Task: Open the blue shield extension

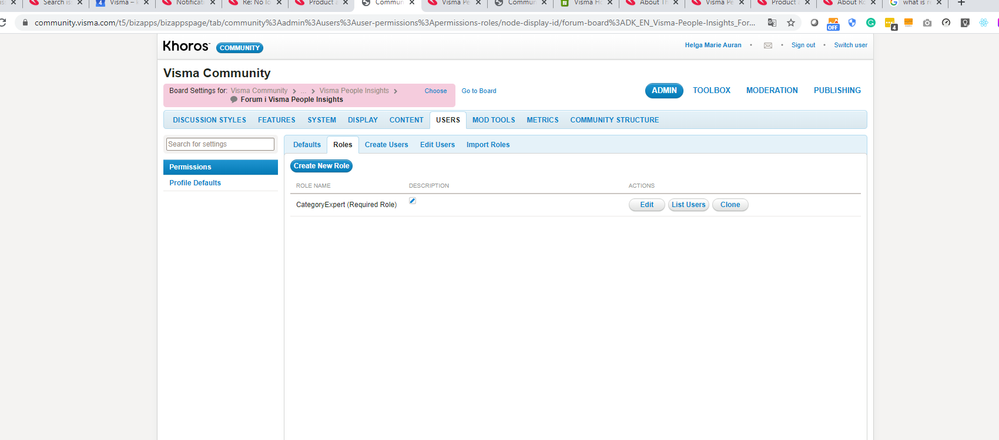Action: click(x=852, y=23)
